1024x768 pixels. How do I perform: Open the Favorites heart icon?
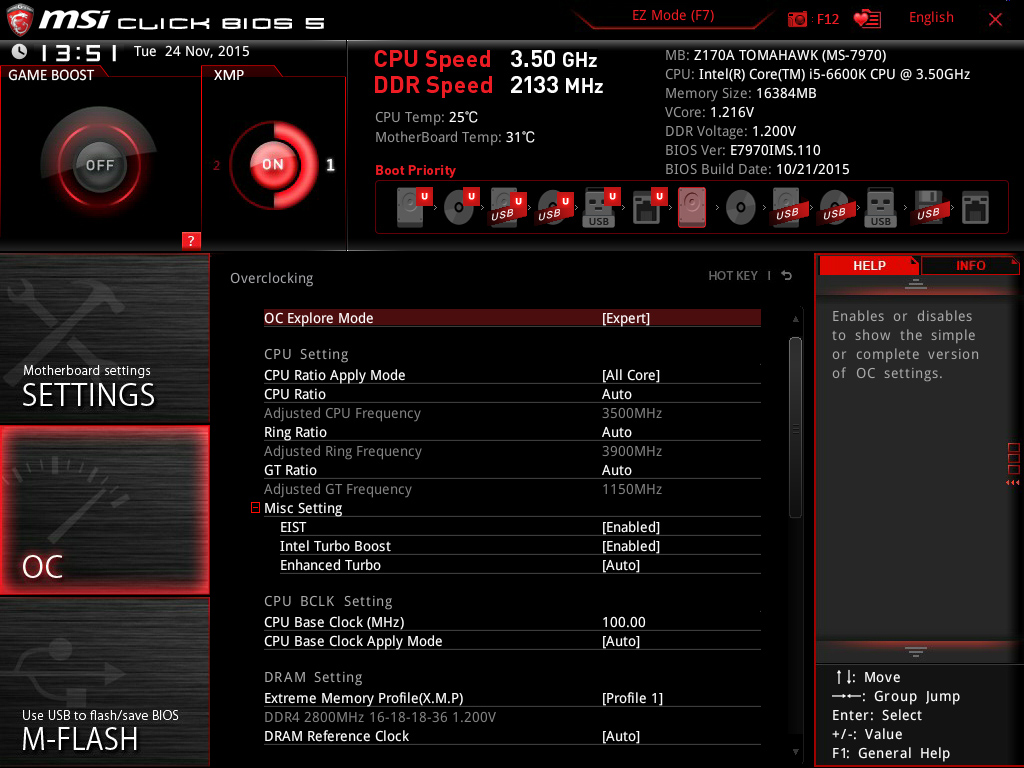point(866,19)
